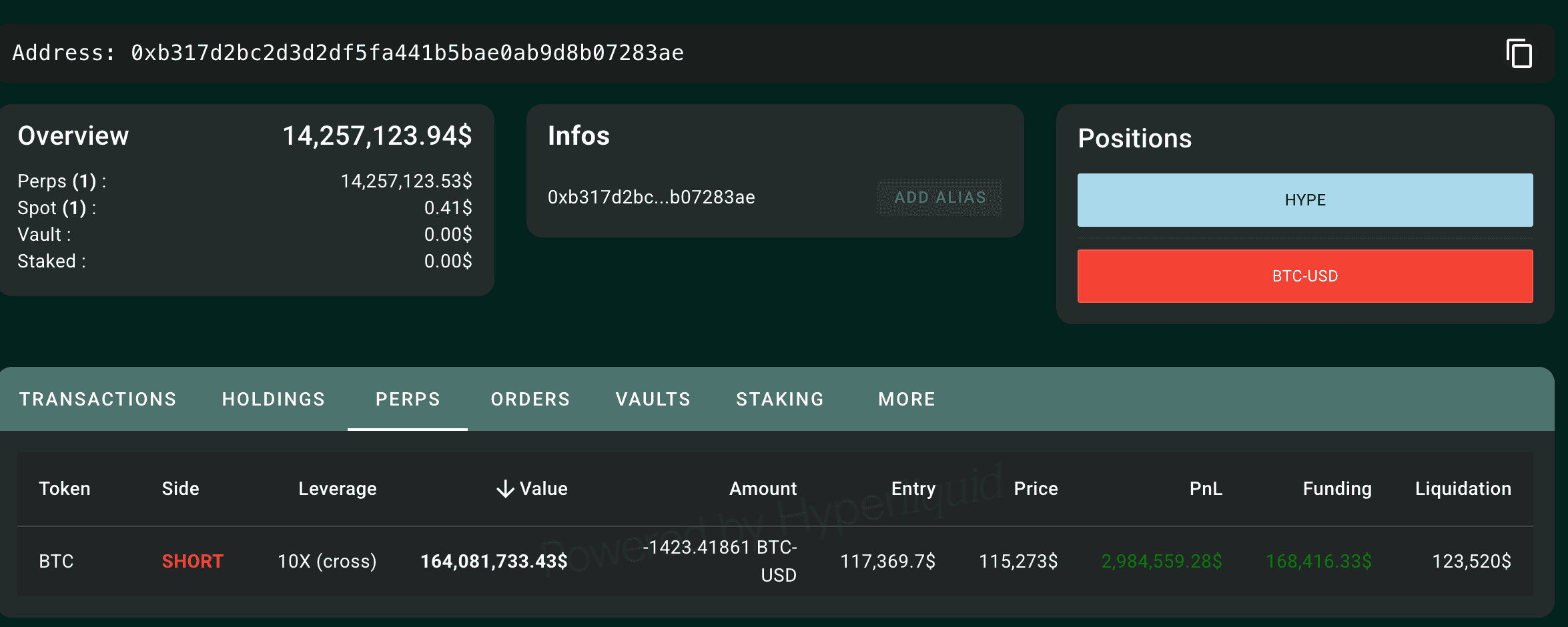Sort positions by Liquidation column header
This screenshot has width=1568, height=627.
tap(1463, 489)
